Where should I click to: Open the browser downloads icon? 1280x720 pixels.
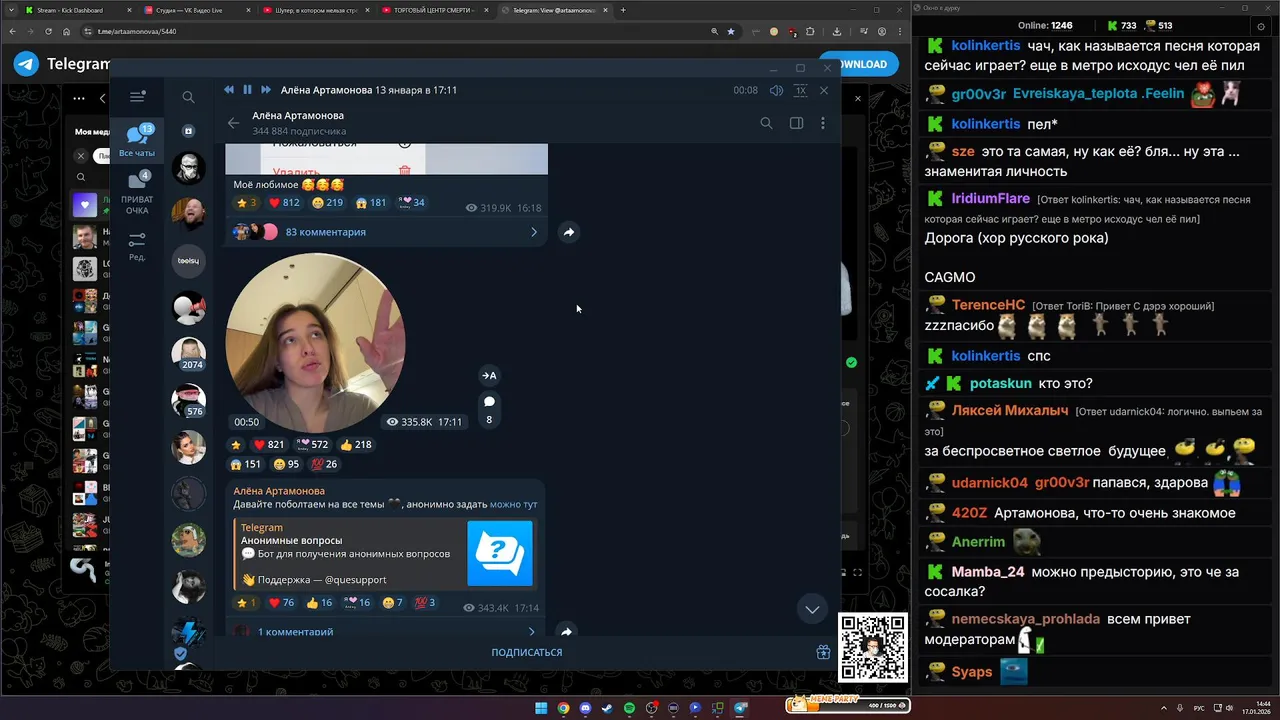coord(837,31)
